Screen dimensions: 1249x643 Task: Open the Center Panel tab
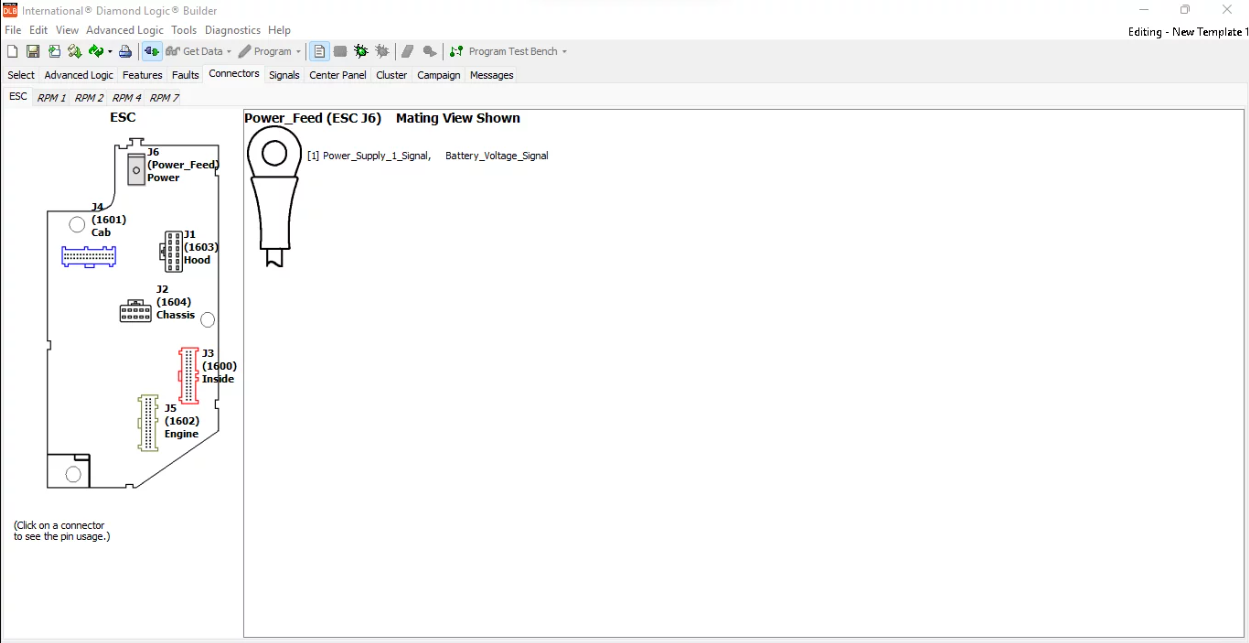tap(337, 75)
